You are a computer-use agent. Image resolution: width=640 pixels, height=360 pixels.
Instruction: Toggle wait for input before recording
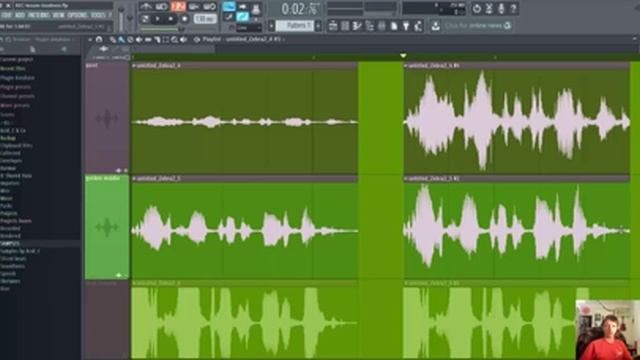(162, 7)
